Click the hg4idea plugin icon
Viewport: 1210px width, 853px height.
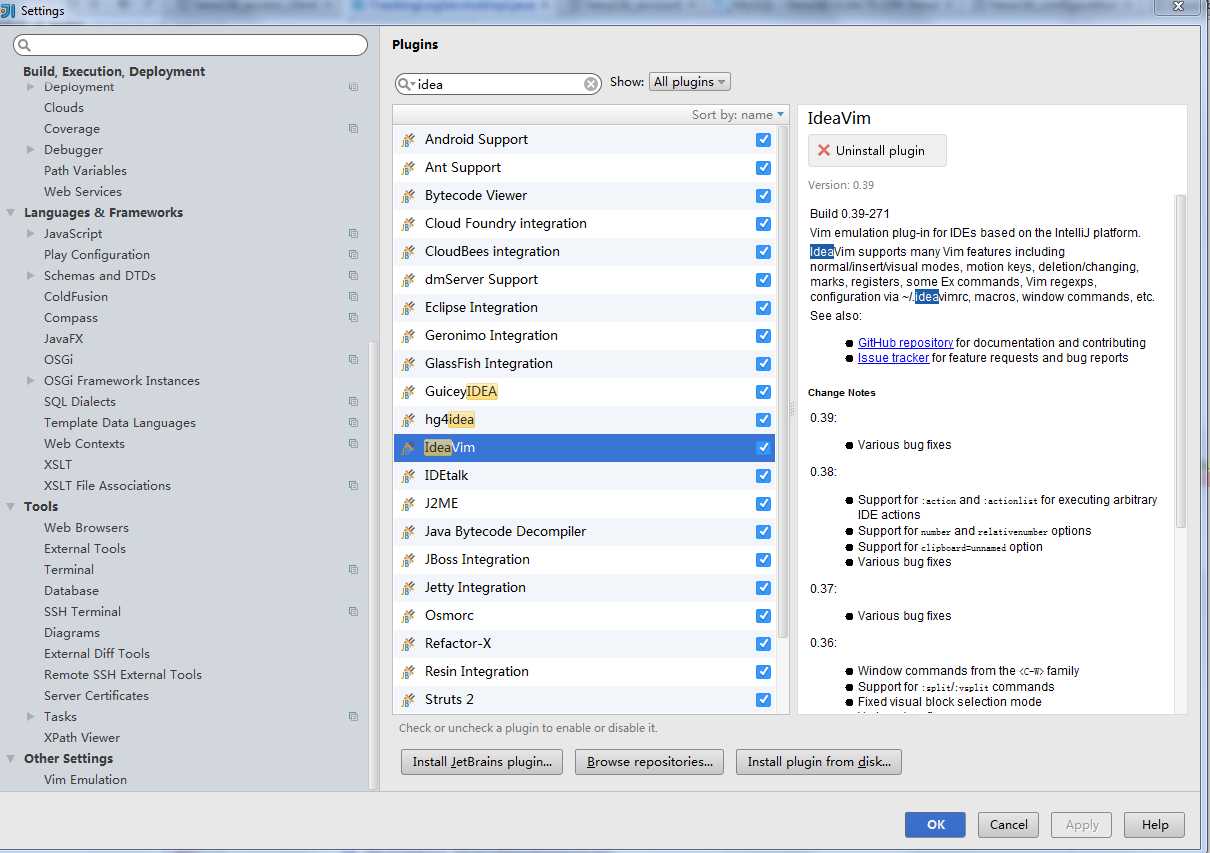click(408, 420)
